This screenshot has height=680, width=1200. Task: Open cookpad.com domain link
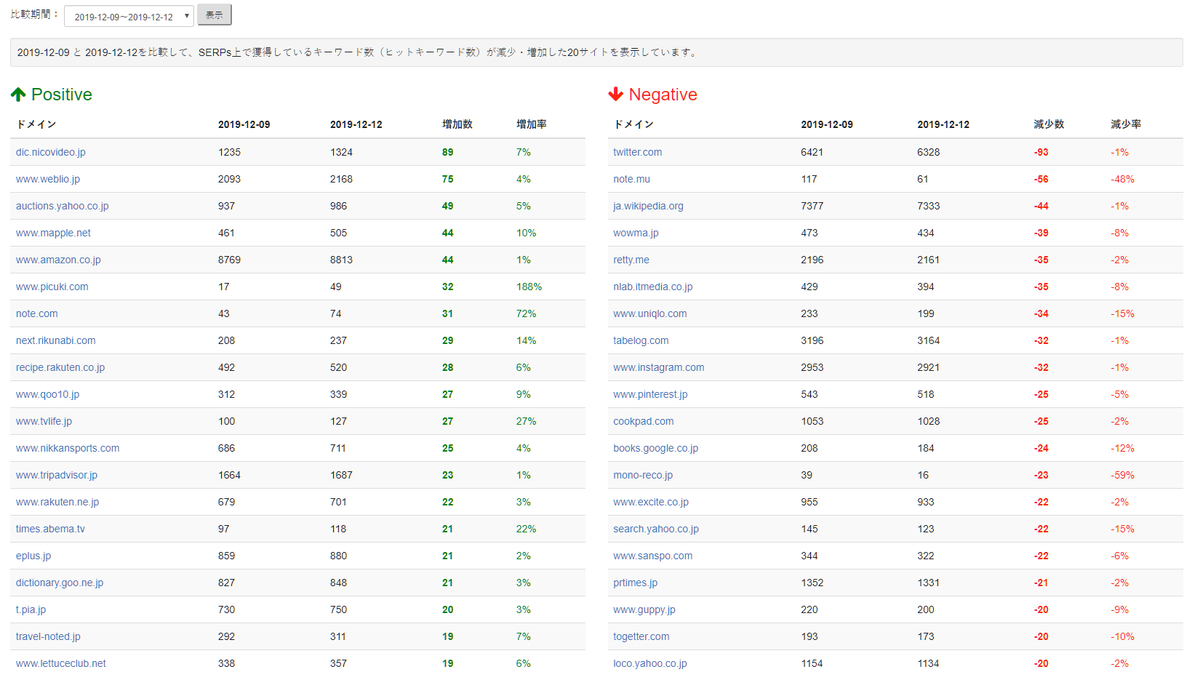[644, 422]
